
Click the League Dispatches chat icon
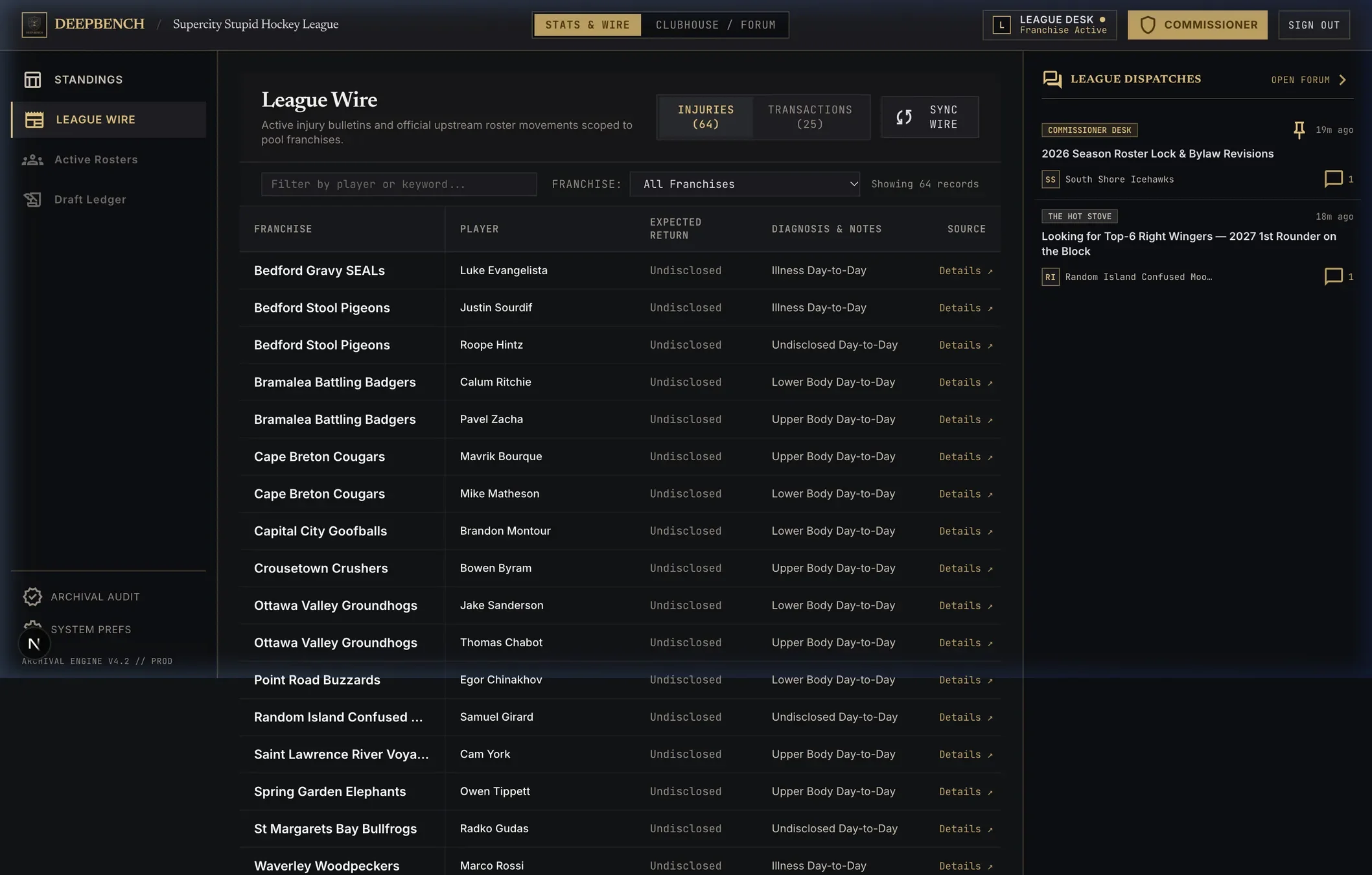[1052, 80]
